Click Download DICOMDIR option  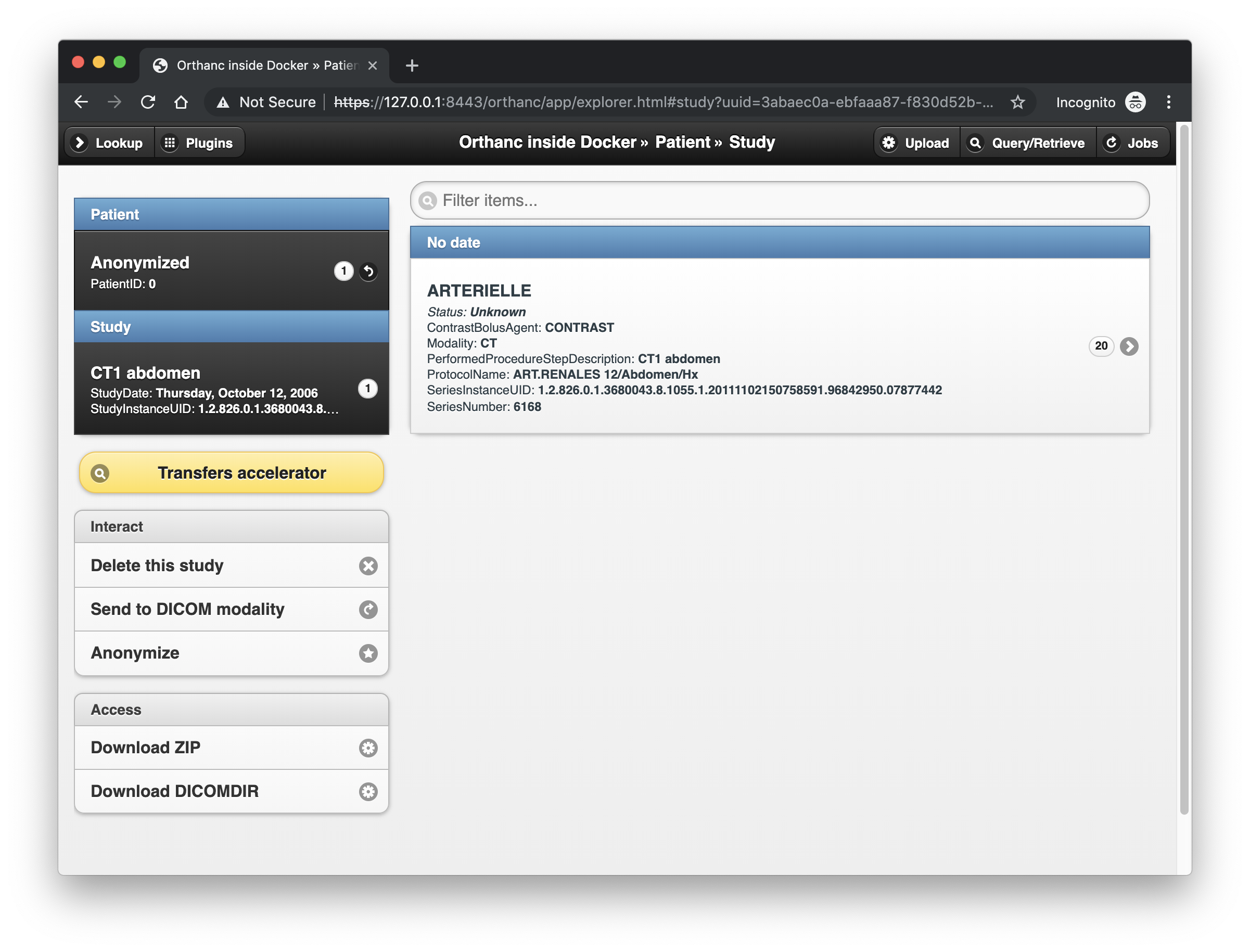pyautogui.click(x=231, y=791)
